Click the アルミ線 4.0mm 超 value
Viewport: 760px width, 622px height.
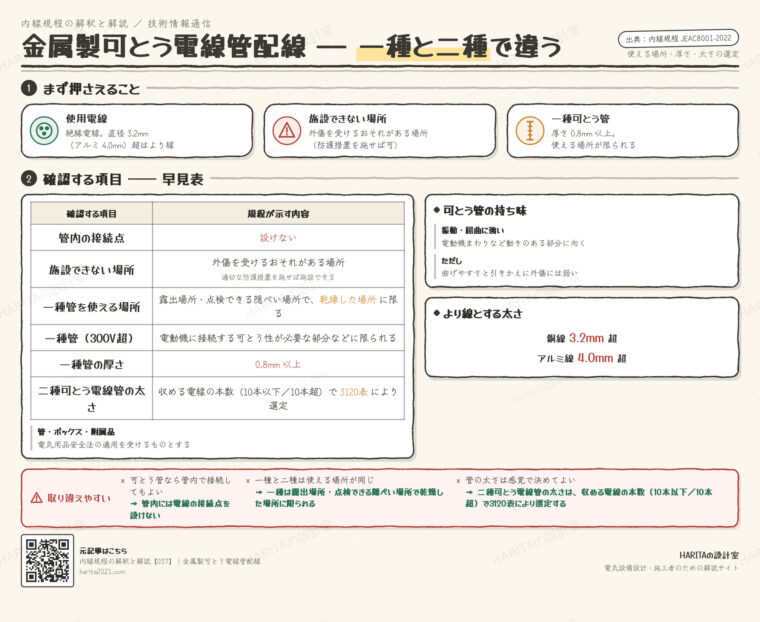[x=582, y=358]
